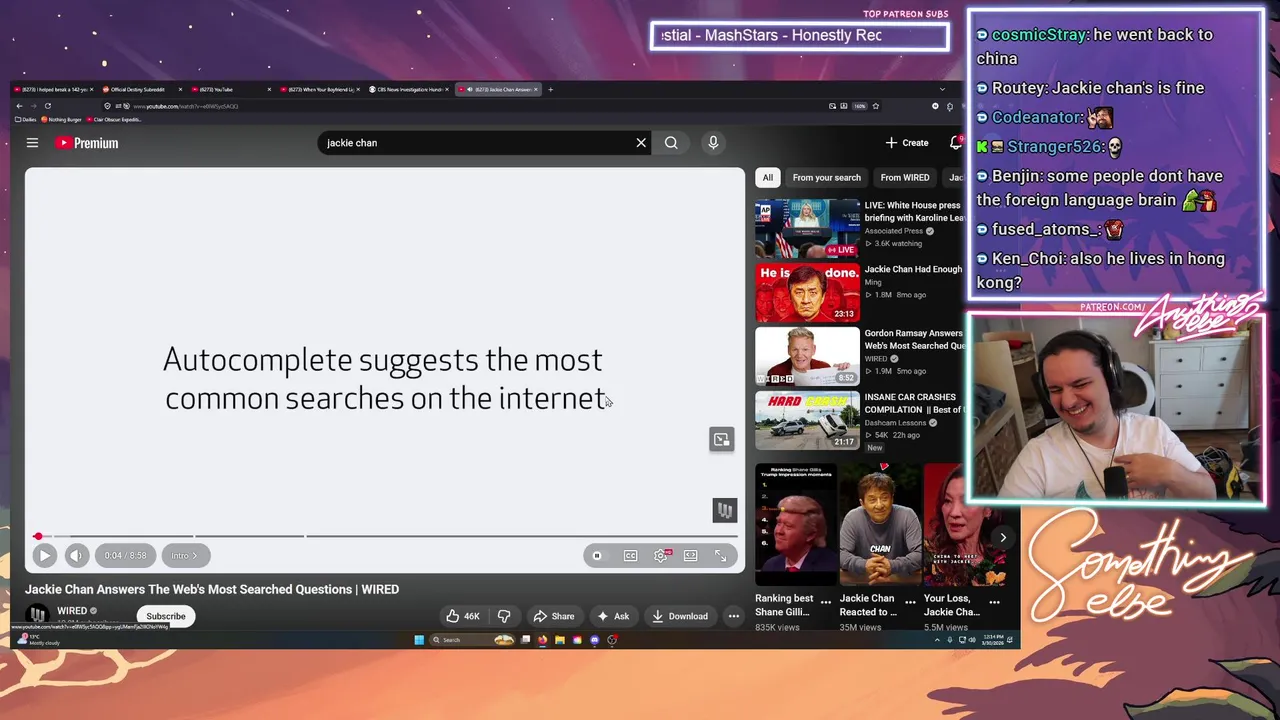Open the WIRED channel name link
The height and width of the screenshot is (720, 1280).
coord(72,611)
